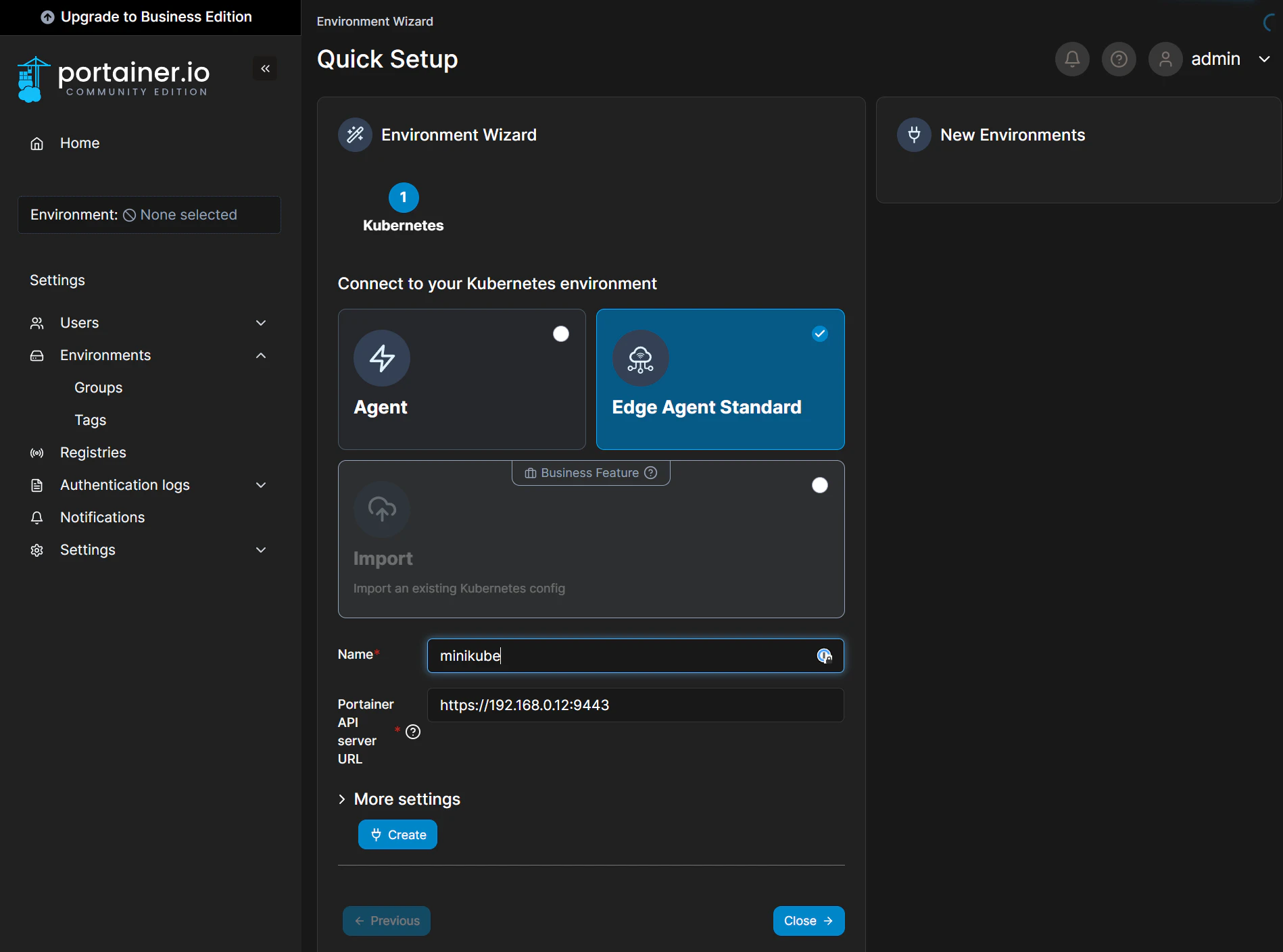The width and height of the screenshot is (1283, 952).
Task: Expand the Authentication logs chevron
Action: 261,485
